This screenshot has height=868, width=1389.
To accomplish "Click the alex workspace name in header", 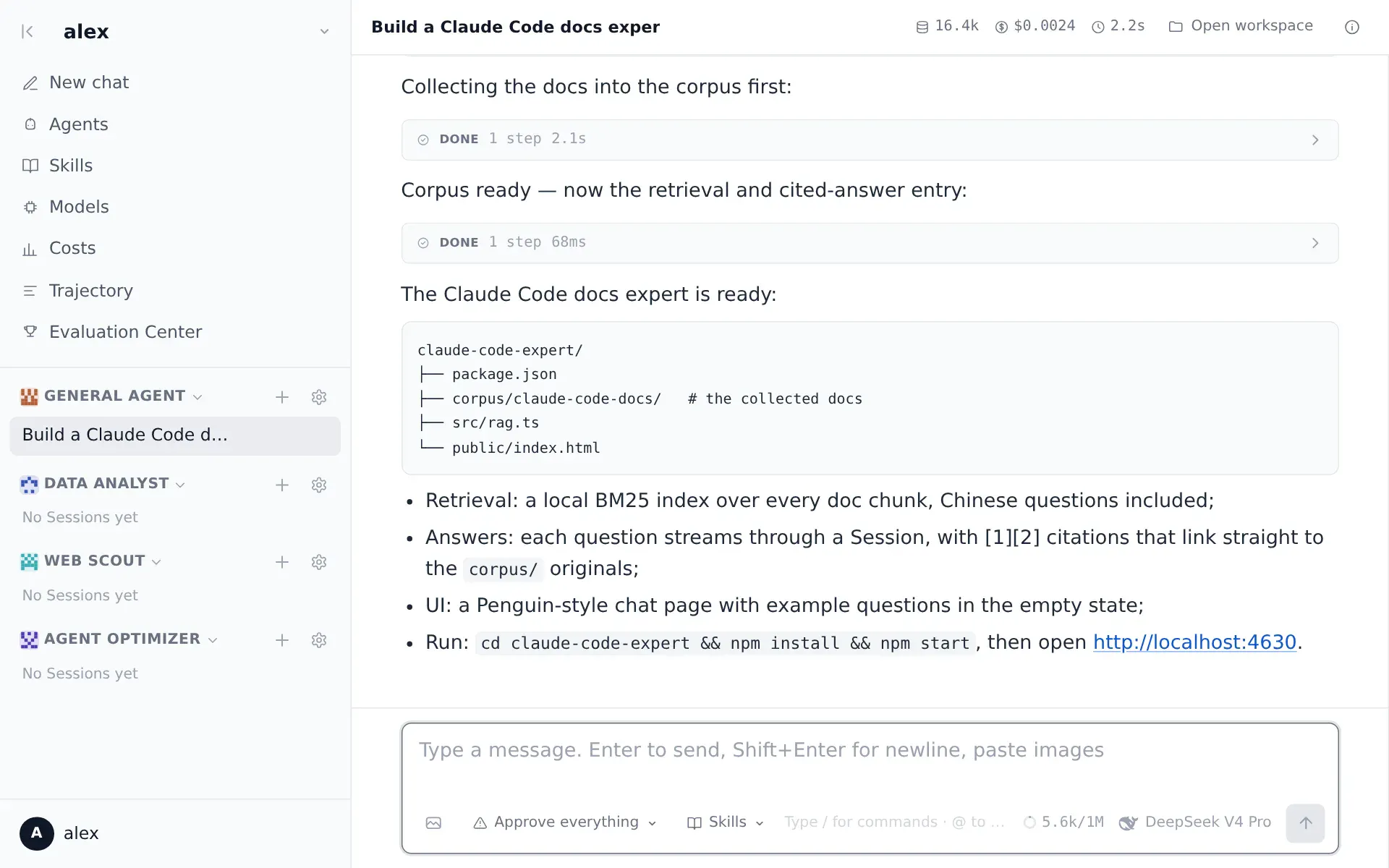I will coord(86,32).
